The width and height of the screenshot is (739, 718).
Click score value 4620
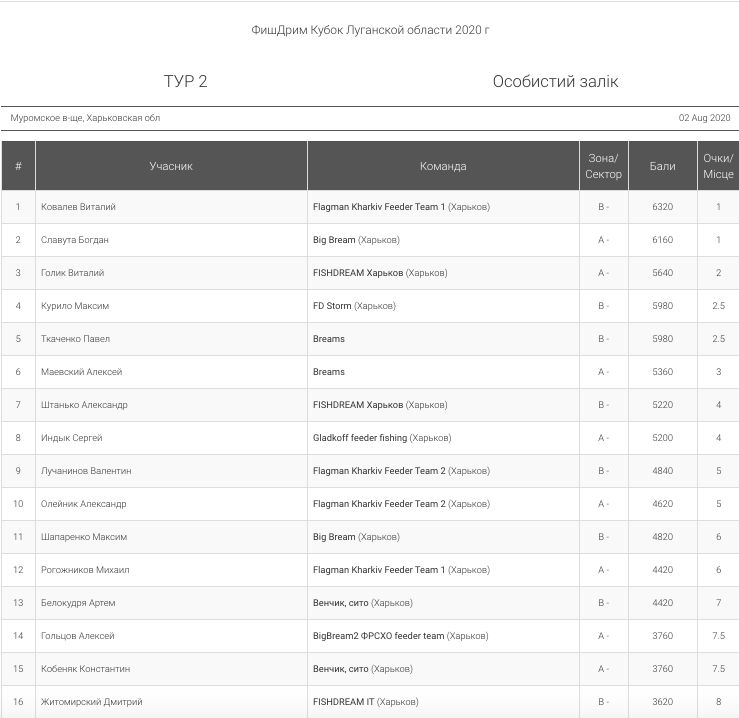pos(663,504)
